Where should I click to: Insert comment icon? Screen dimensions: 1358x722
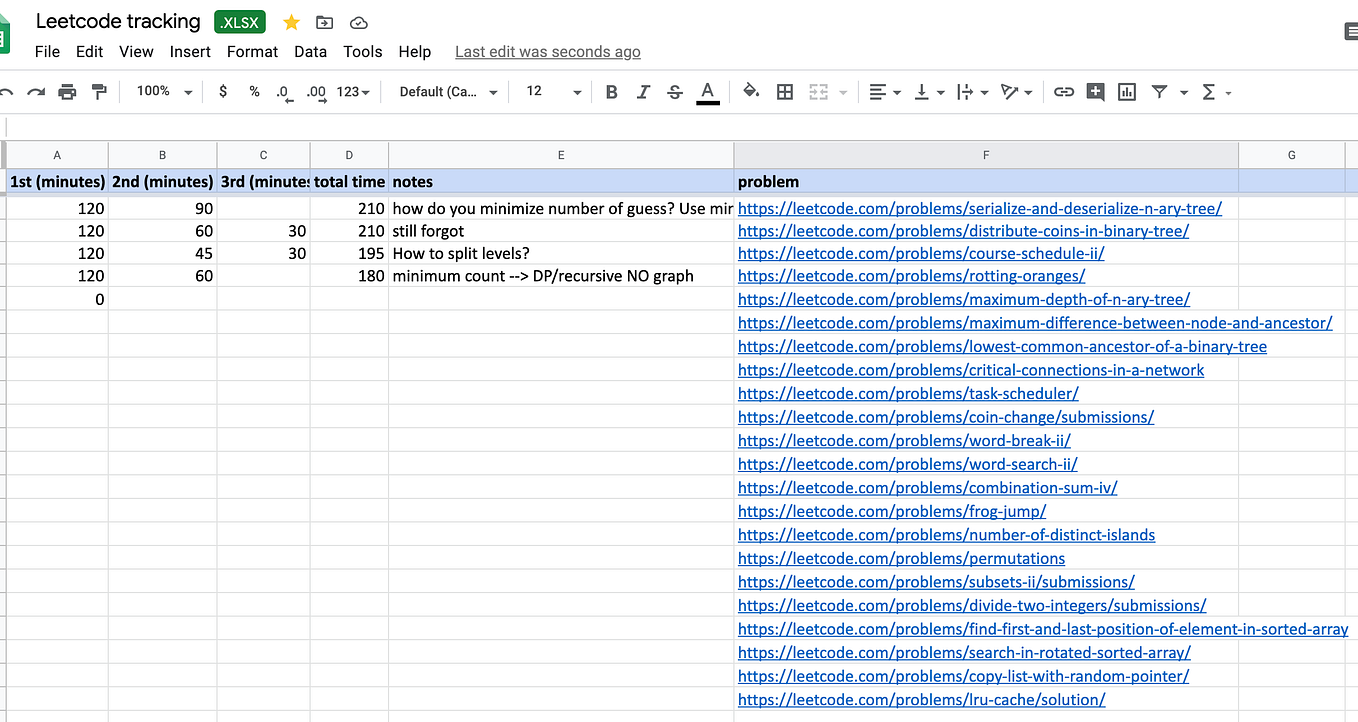[x=1096, y=92]
